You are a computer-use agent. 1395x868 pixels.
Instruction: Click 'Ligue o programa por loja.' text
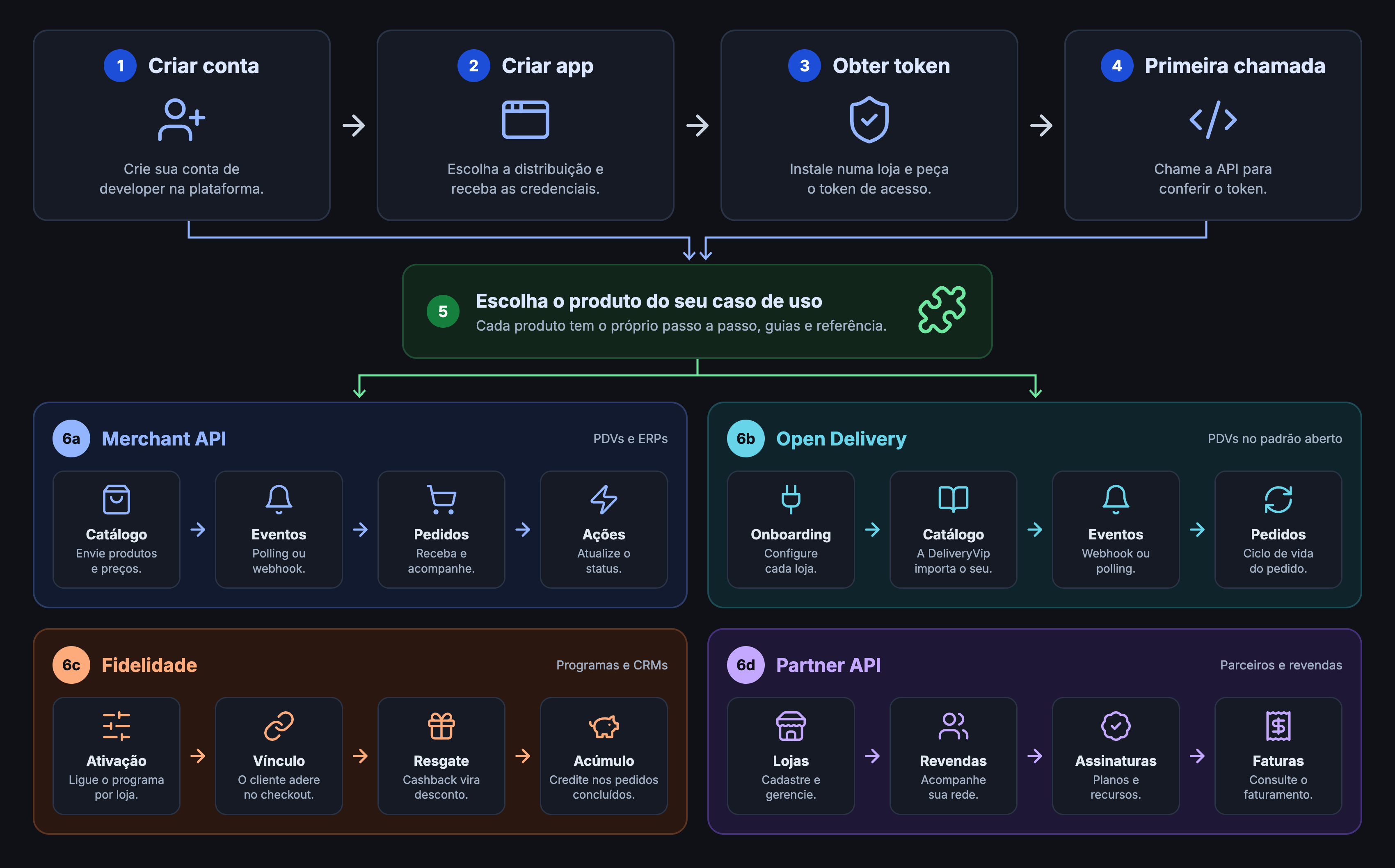(x=117, y=787)
